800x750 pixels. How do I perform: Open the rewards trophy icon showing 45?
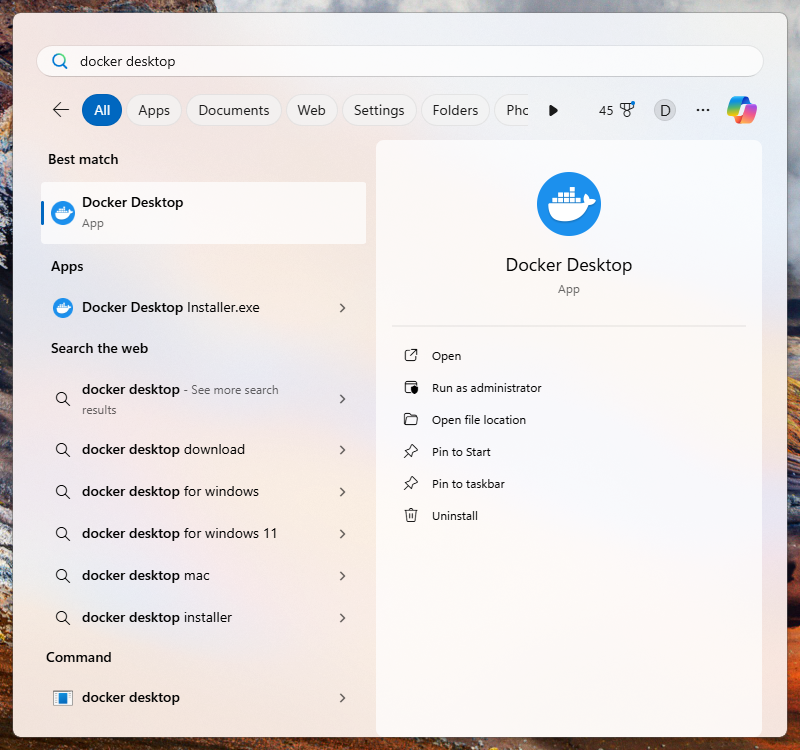[627, 109]
